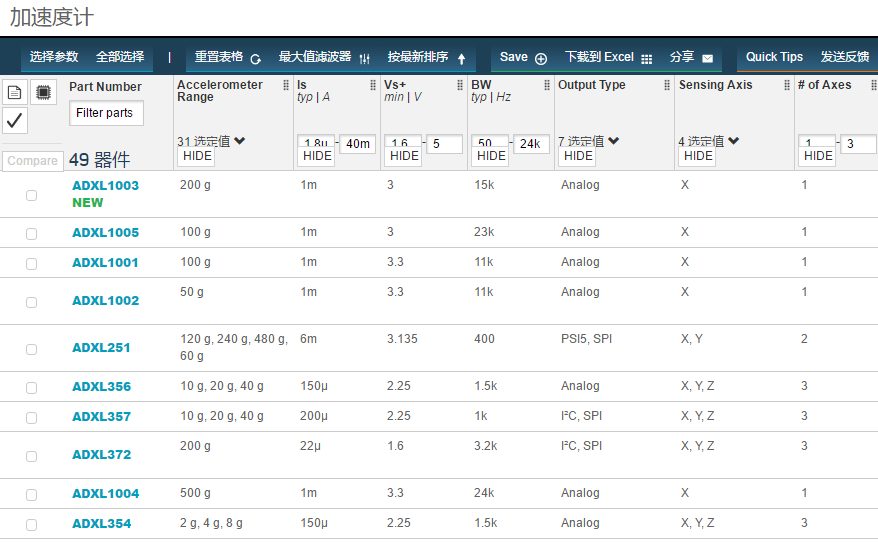The width and height of the screenshot is (878, 542).
Task: Click 最大值滤波器 in the toolbar
Action: 315,57
